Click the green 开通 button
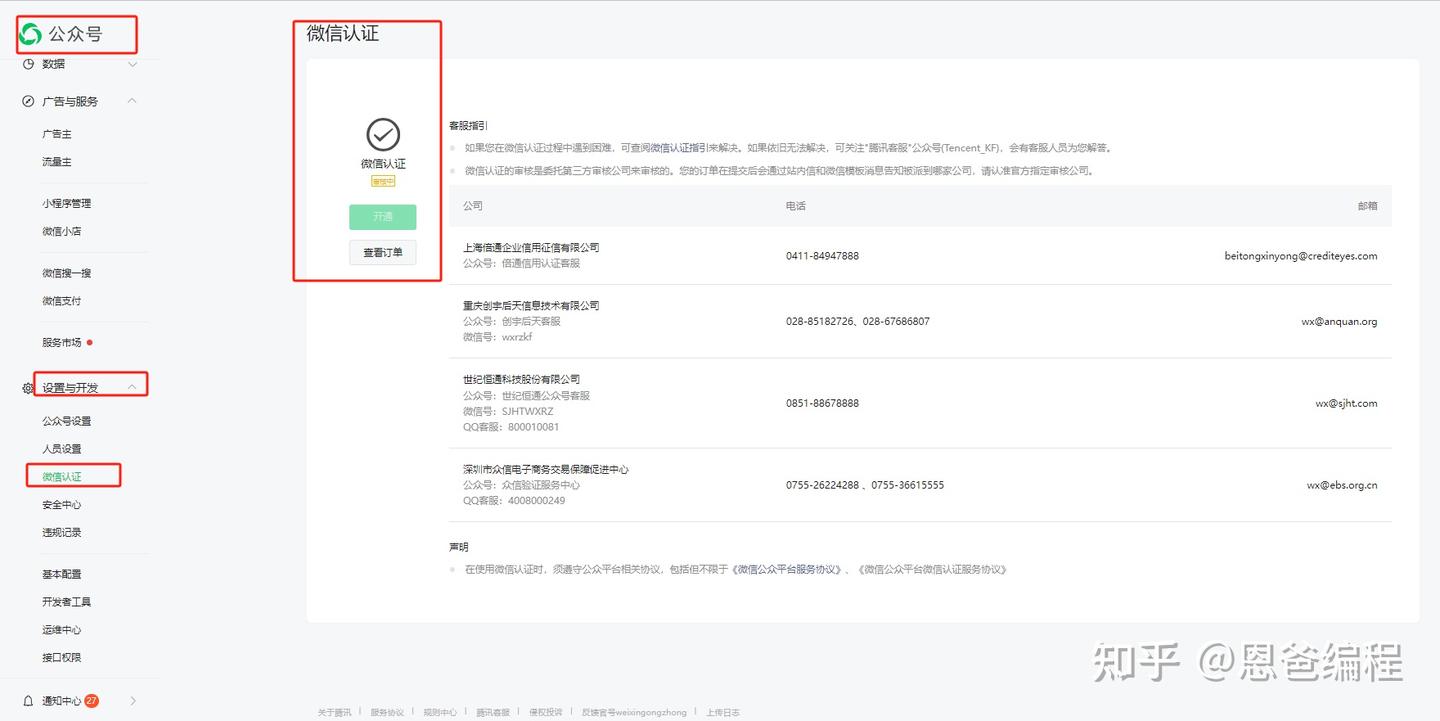Image resolution: width=1440 pixels, height=721 pixels. (383, 217)
